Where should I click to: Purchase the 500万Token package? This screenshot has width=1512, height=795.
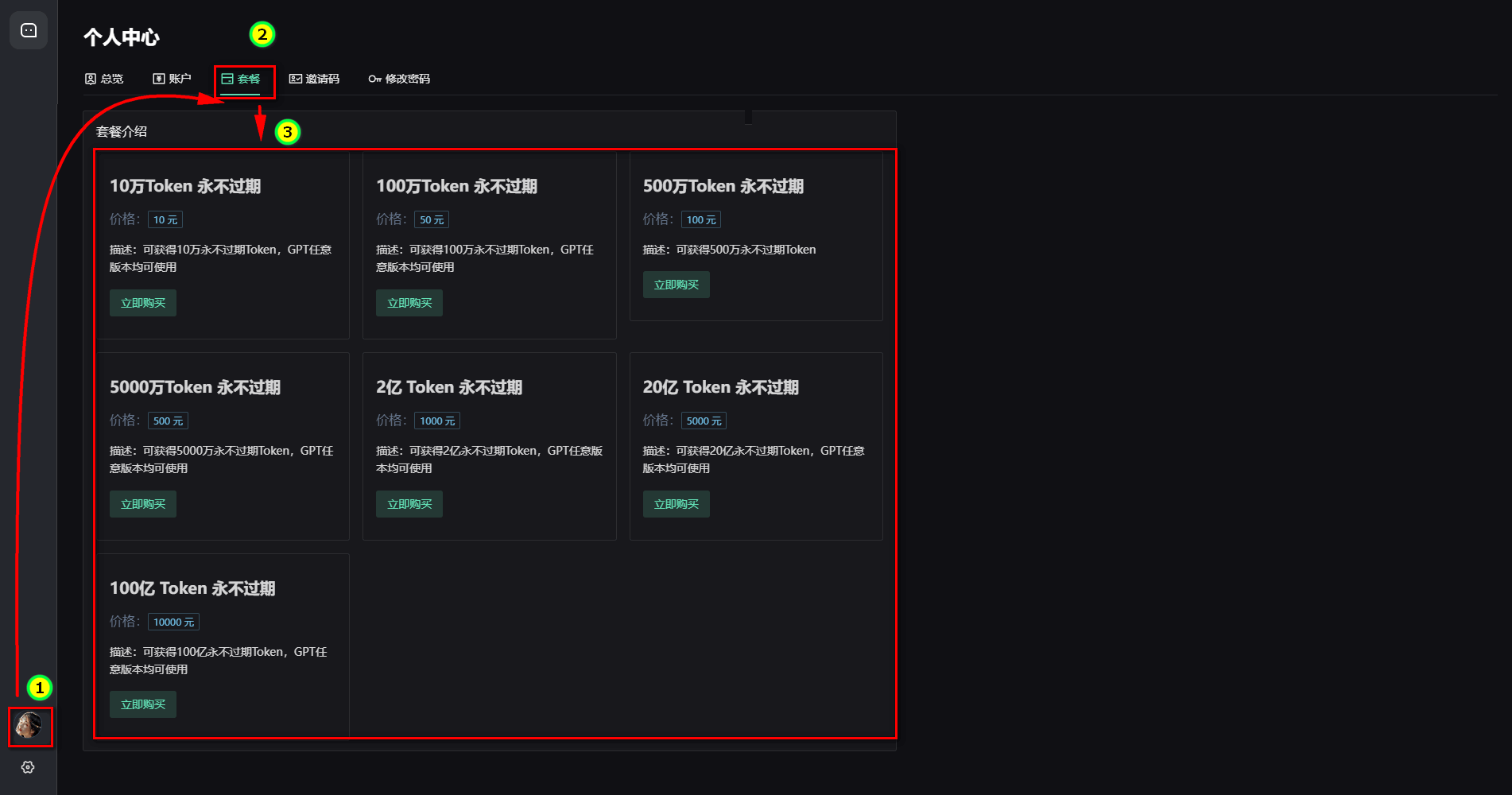(x=676, y=285)
